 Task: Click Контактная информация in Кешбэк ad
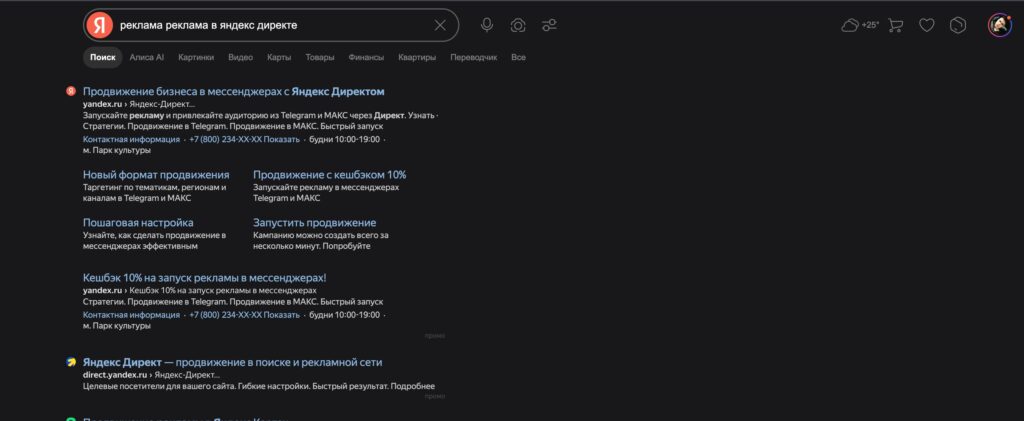pos(131,315)
